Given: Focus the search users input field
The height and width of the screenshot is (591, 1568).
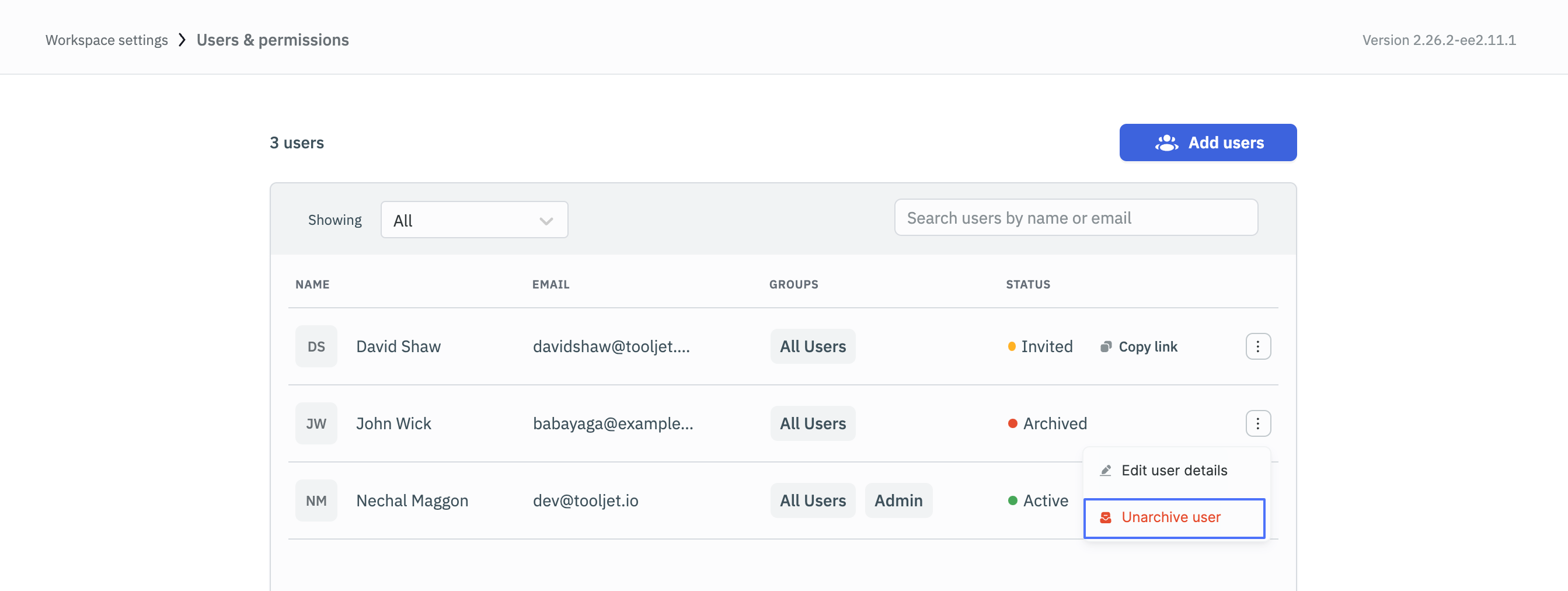Looking at the screenshot, I should click(1075, 218).
